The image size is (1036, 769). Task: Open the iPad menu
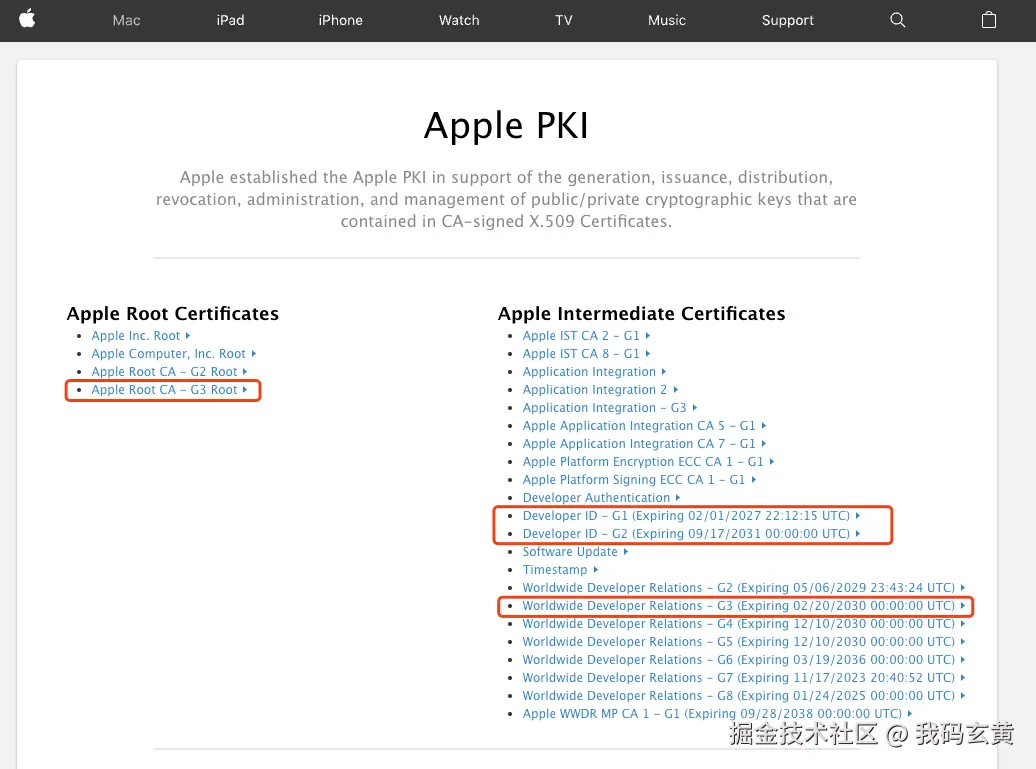(231, 20)
